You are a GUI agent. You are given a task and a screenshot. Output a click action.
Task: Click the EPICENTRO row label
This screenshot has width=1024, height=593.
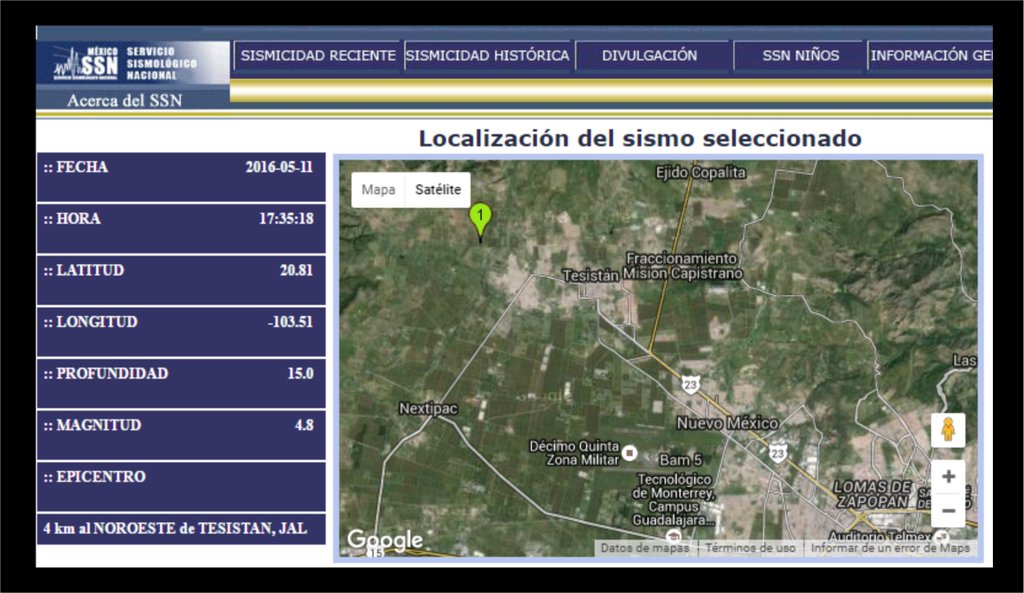point(94,477)
